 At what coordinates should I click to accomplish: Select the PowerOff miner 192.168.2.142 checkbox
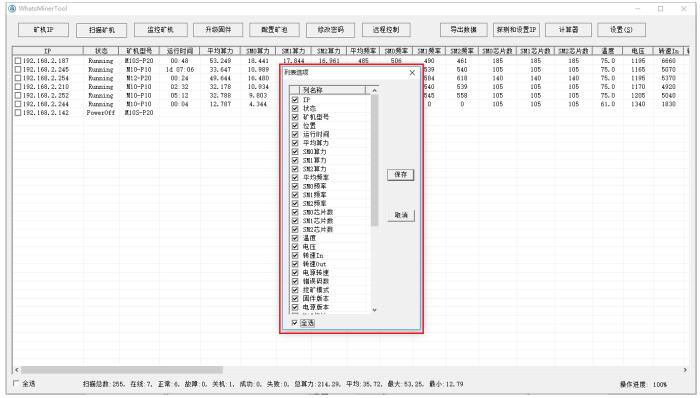point(18,112)
